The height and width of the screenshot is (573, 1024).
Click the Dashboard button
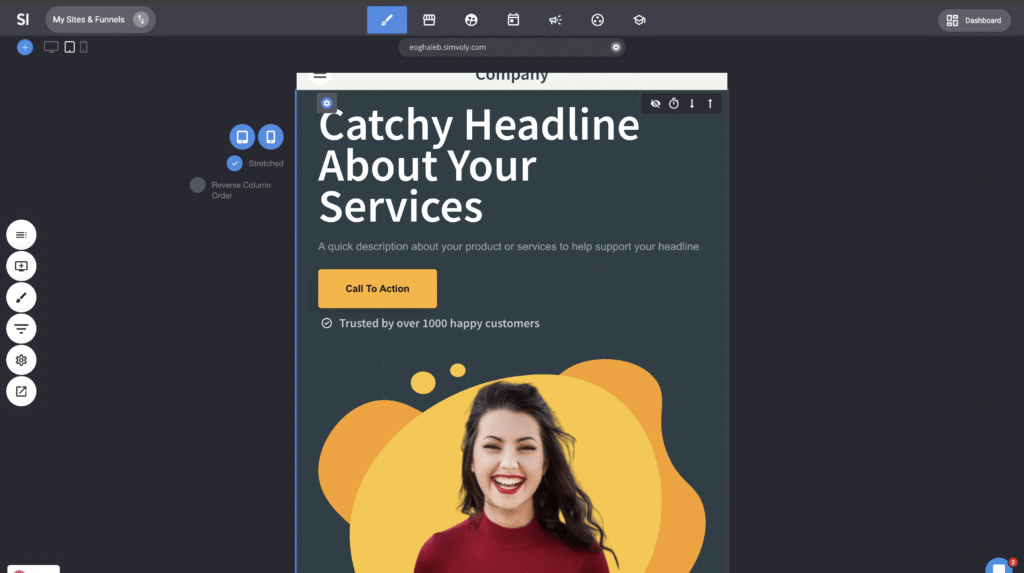coord(974,20)
